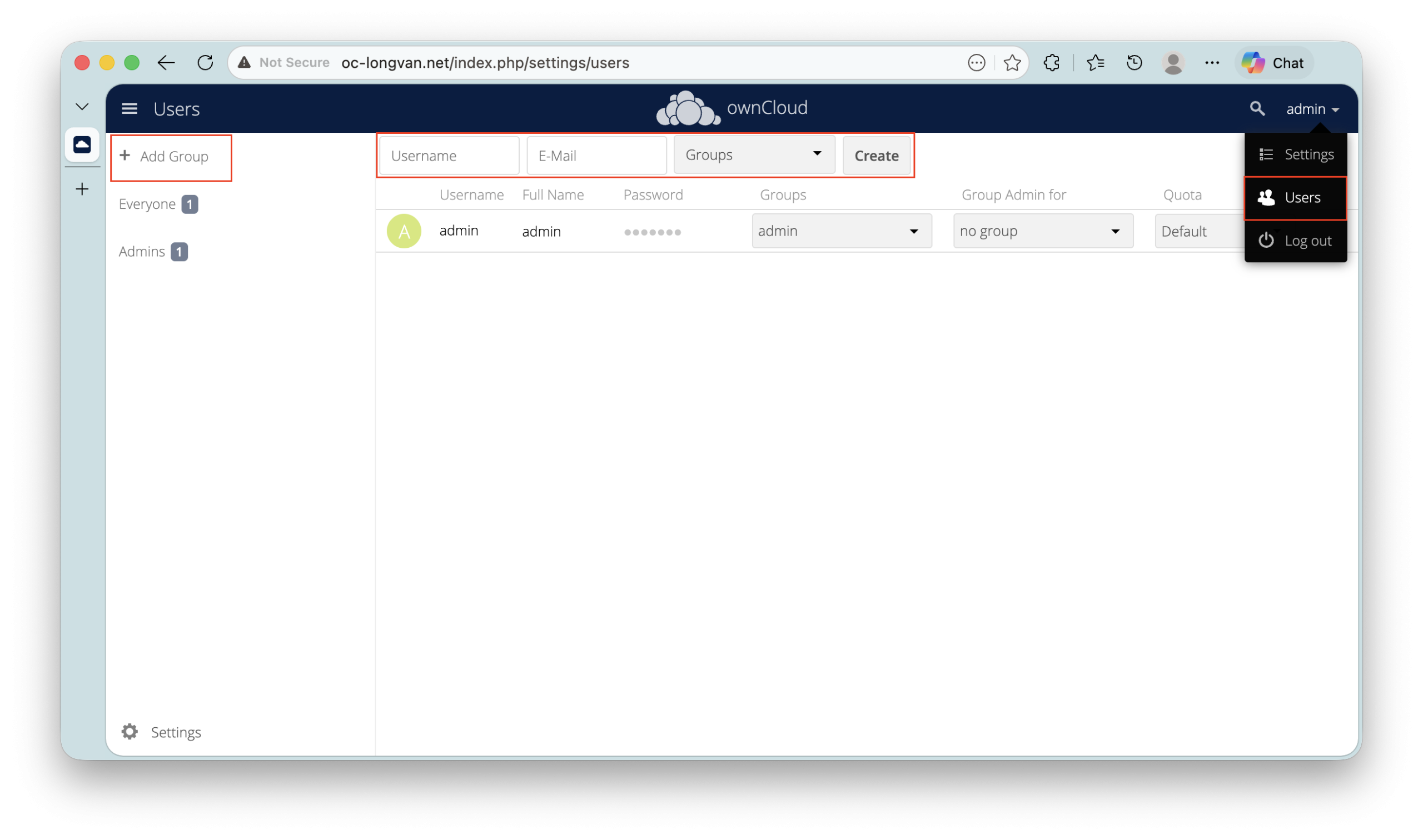
Task: Focus the Username input field
Action: [449, 156]
